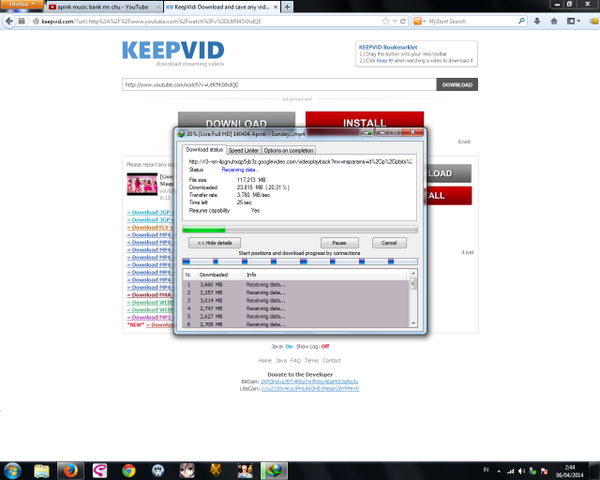Click the green download progress bar
Viewport: 600px width, 480px height.
click(x=300, y=230)
